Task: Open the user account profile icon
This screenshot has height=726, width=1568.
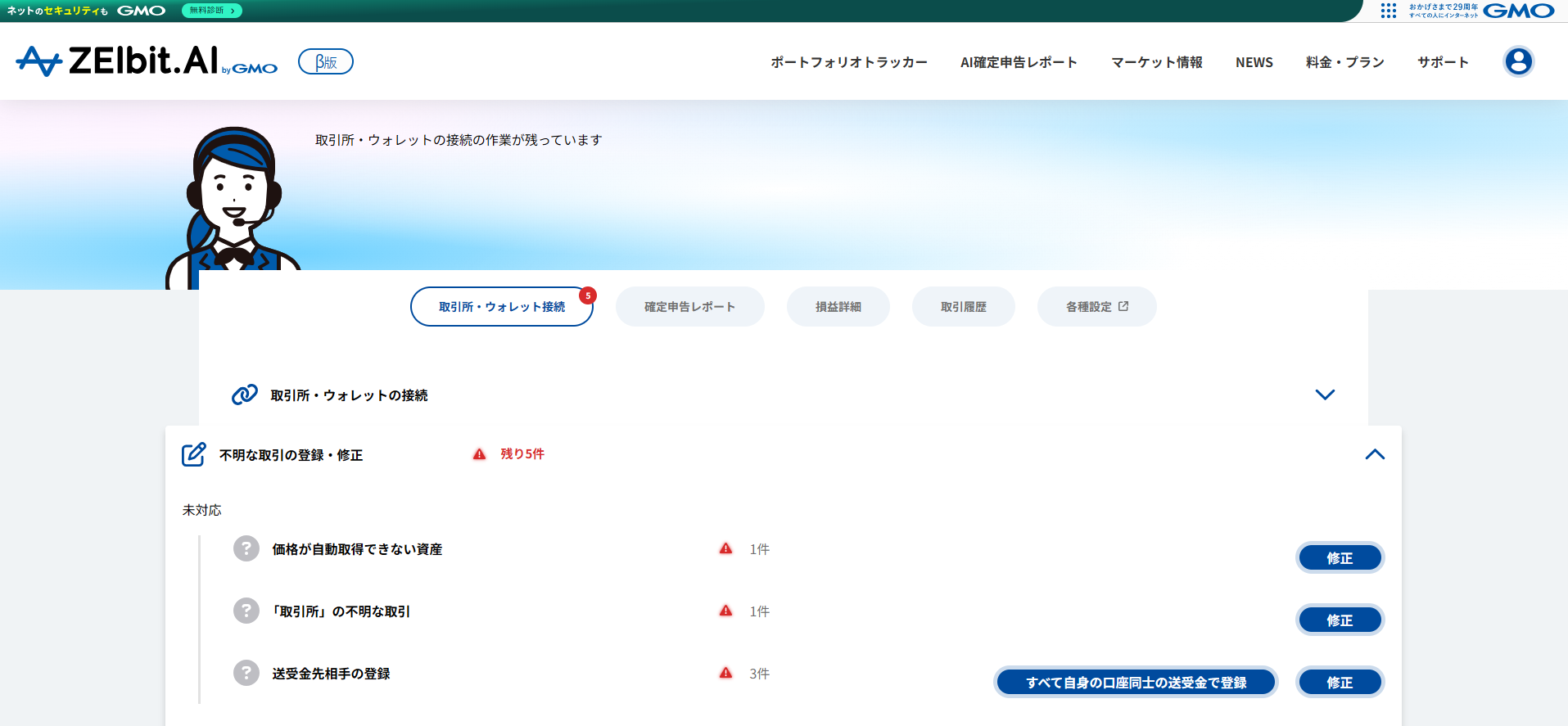Action: coord(1518,61)
